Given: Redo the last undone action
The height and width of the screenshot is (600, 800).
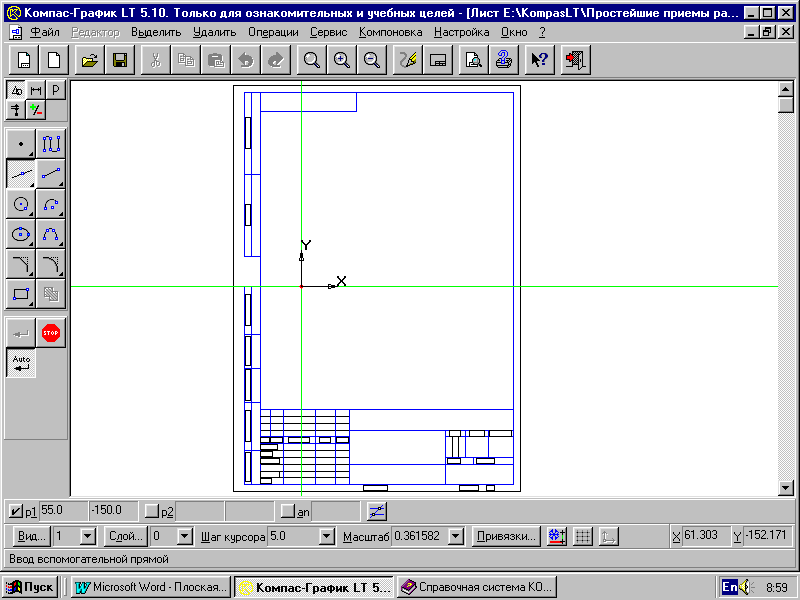Looking at the screenshot, I should pyautogui.click(x=276, y=60).
